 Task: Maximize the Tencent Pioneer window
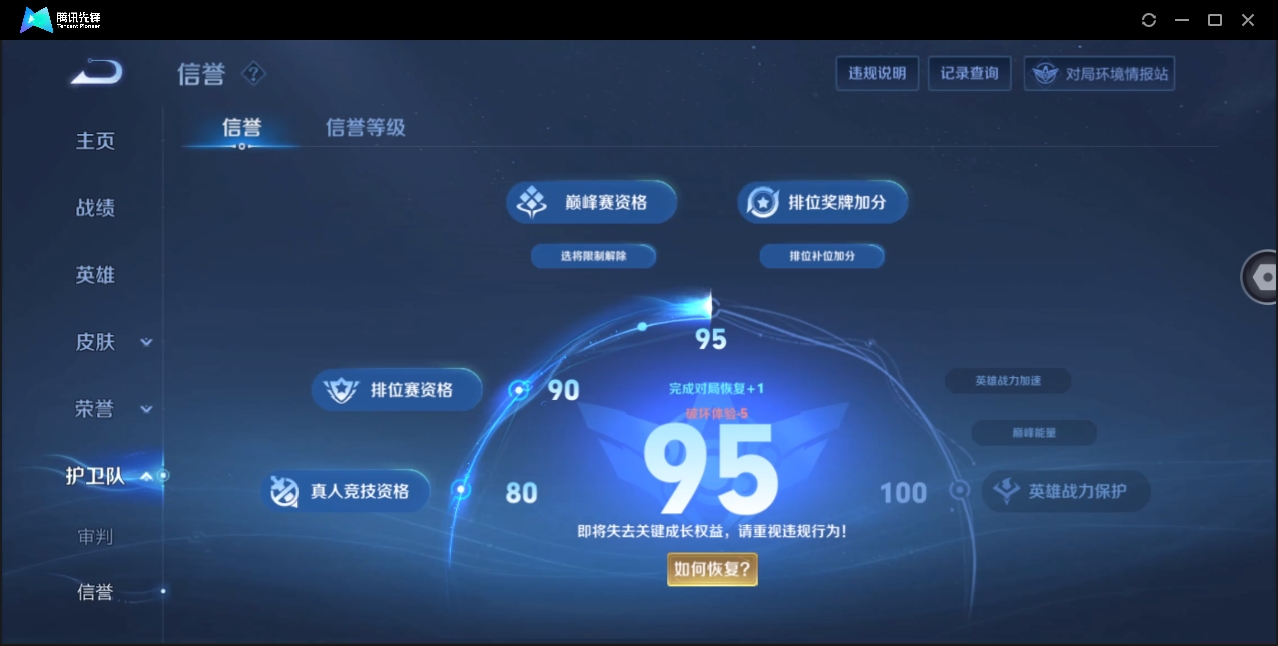point(1215,20)
